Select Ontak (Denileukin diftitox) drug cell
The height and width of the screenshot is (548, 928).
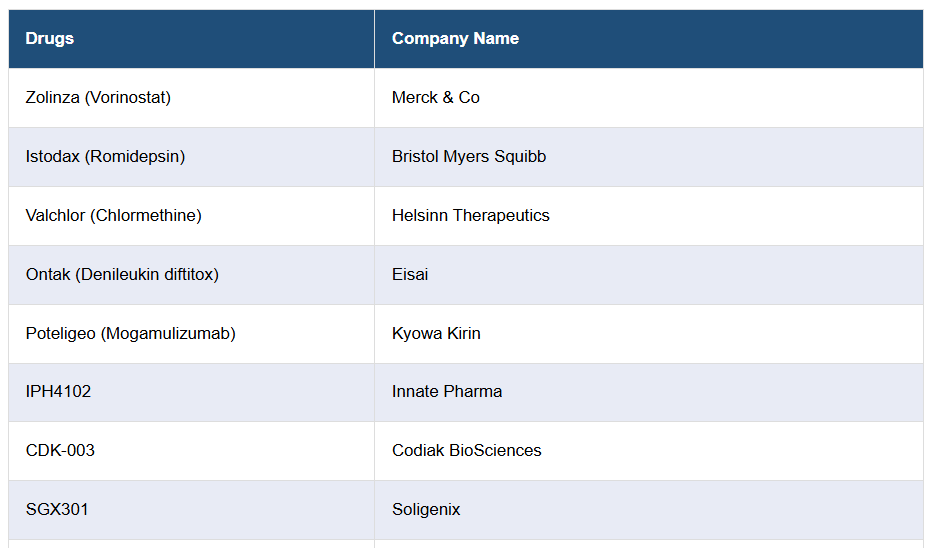pyautogui.click(x=122, y=274)
